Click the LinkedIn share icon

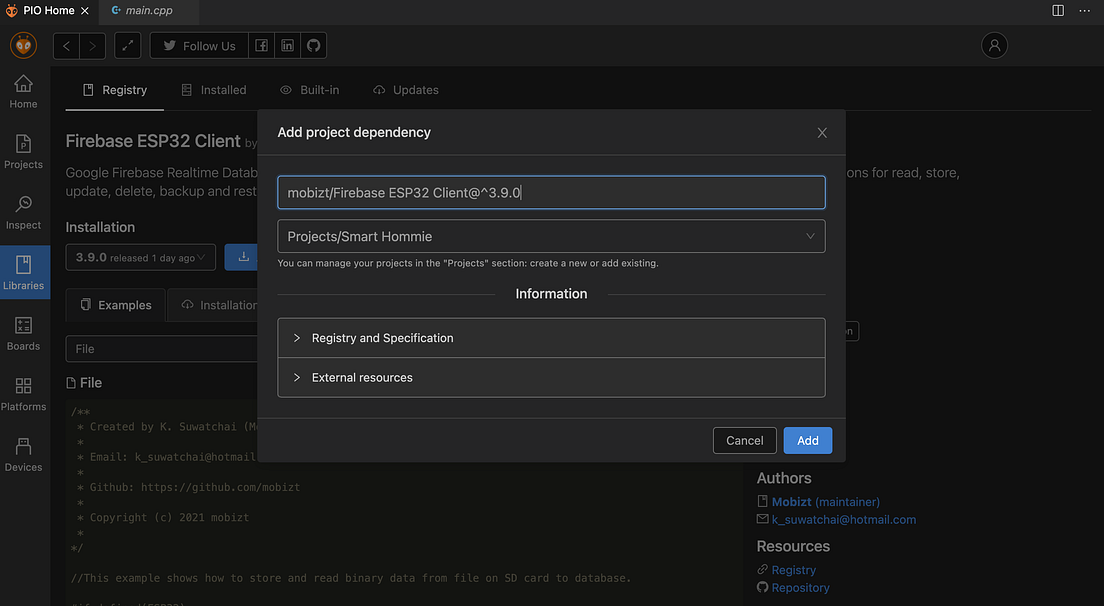click(287, 45)
